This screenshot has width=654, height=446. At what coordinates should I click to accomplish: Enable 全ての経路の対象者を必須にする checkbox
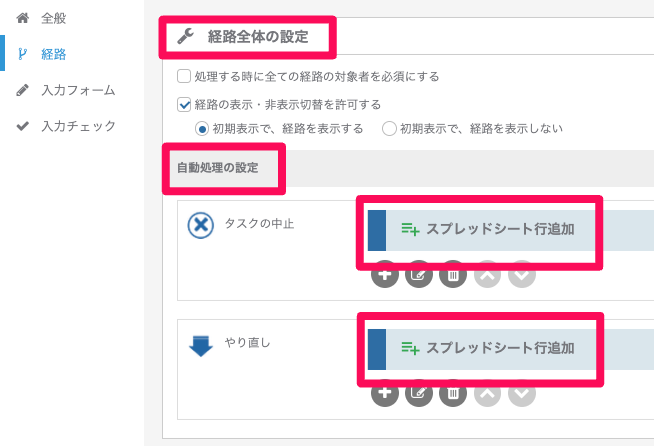click(x=184, y=76)
